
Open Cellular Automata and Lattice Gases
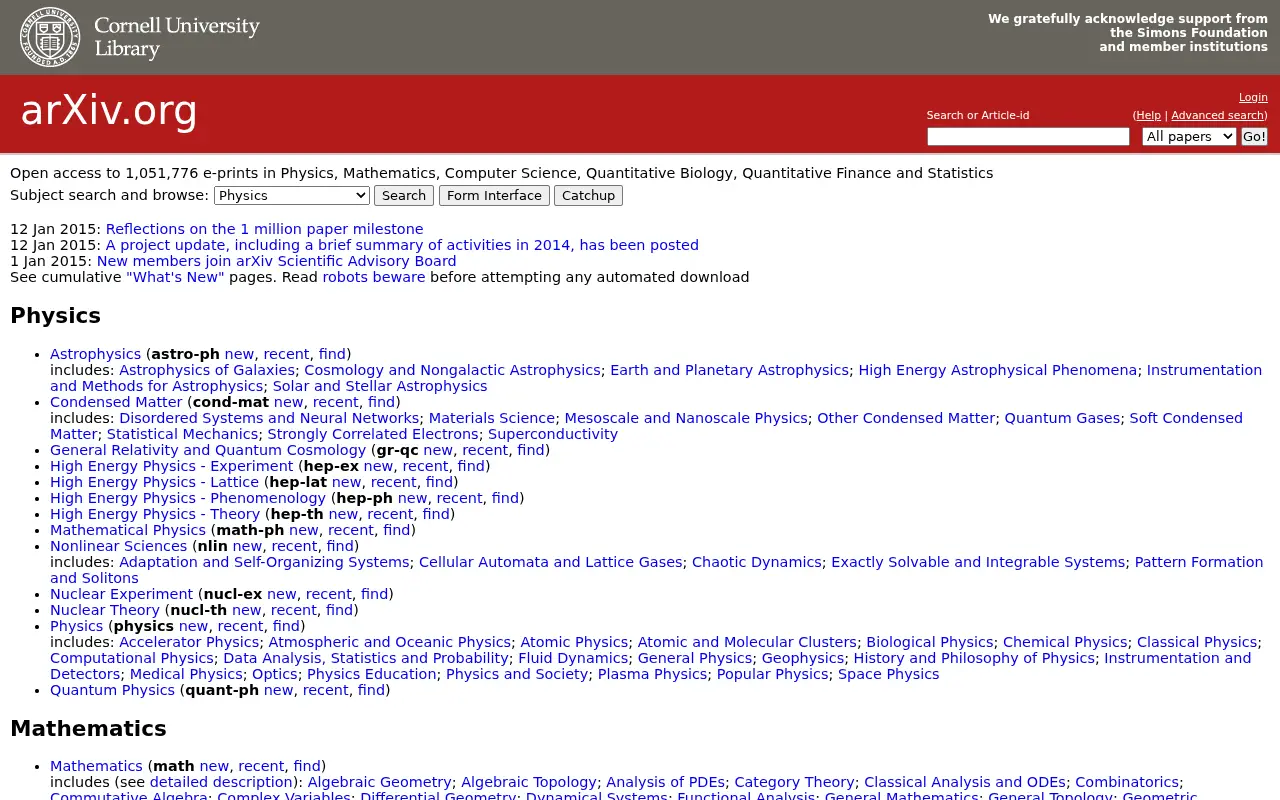550,562
